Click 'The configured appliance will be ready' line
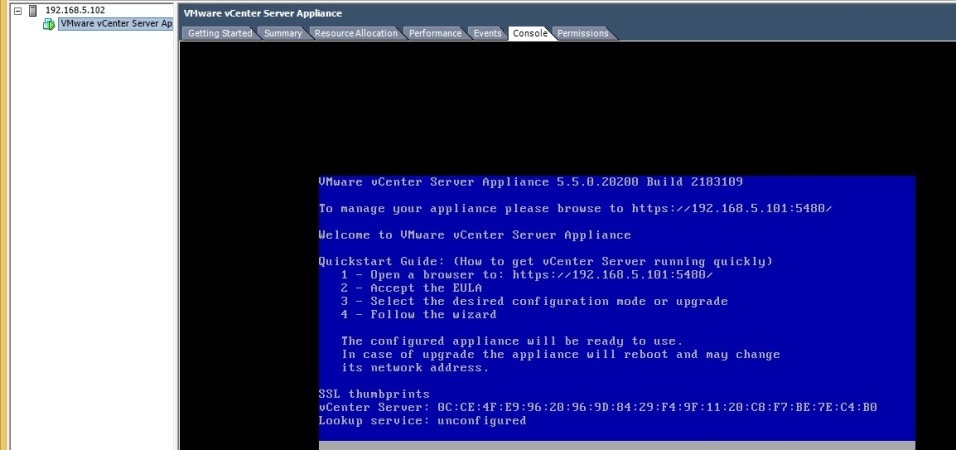 512,341
